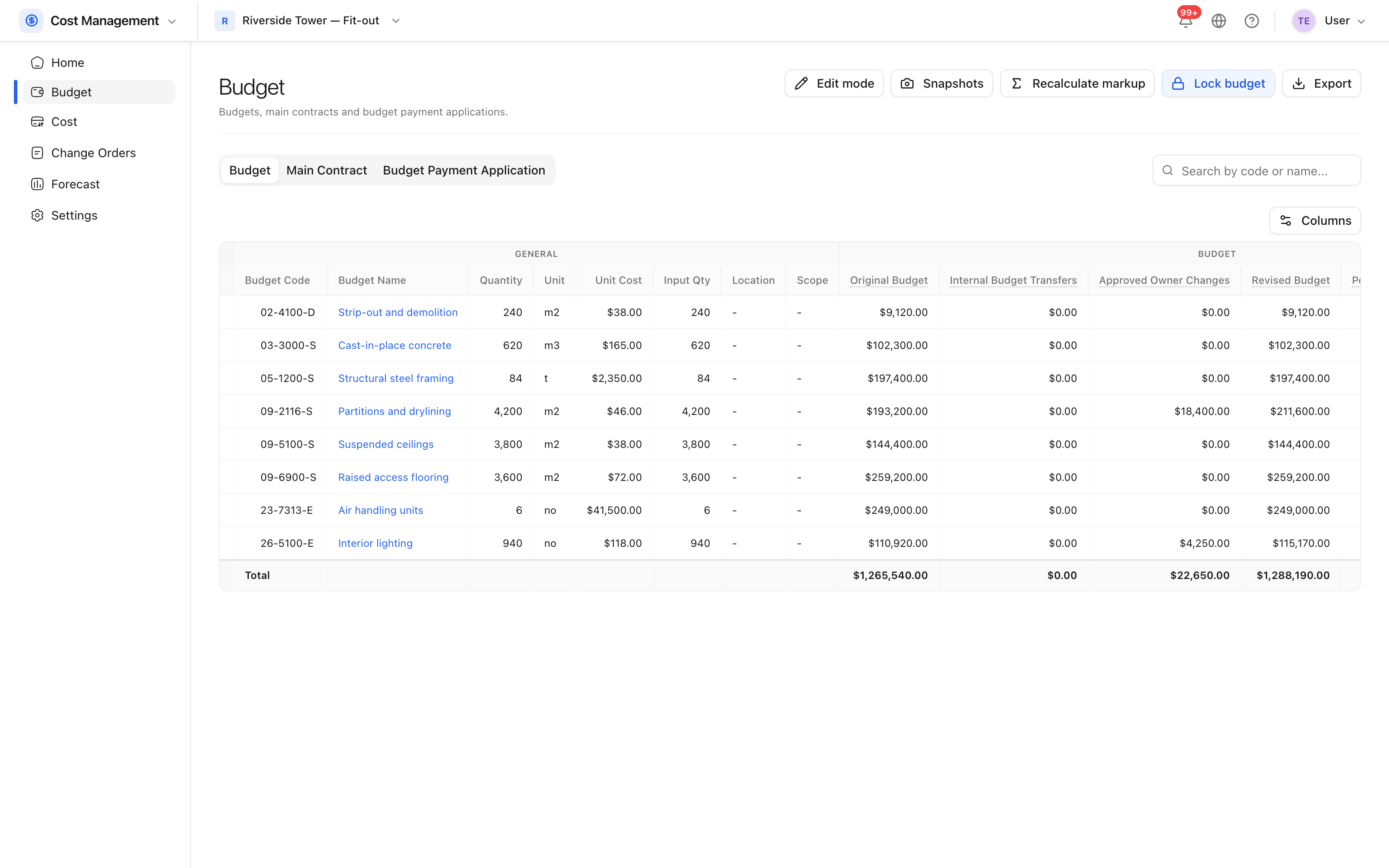Click the globe language icon
This screenshot has height=868, width=1389.
tap(1218, 21)
